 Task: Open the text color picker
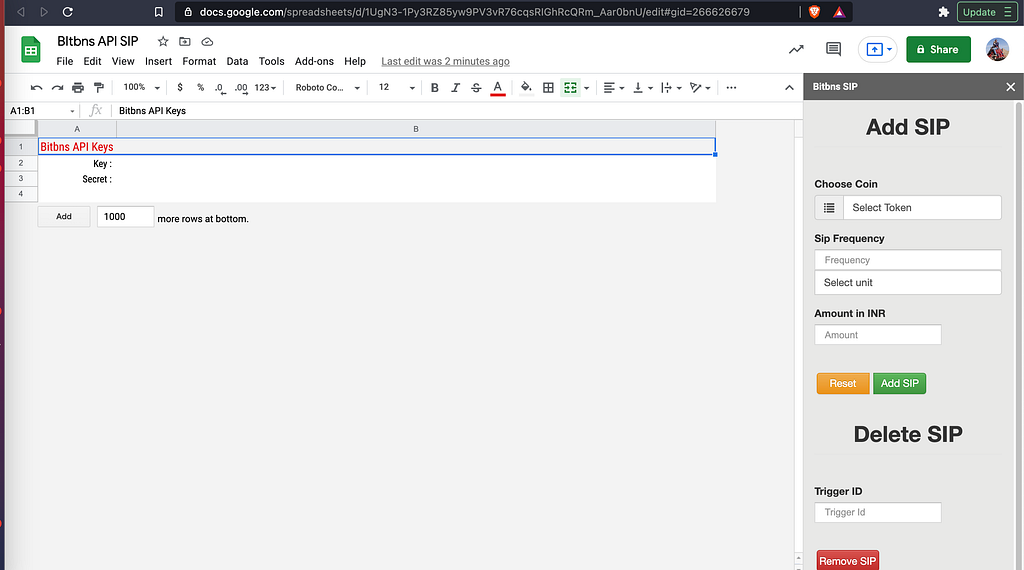498,87
